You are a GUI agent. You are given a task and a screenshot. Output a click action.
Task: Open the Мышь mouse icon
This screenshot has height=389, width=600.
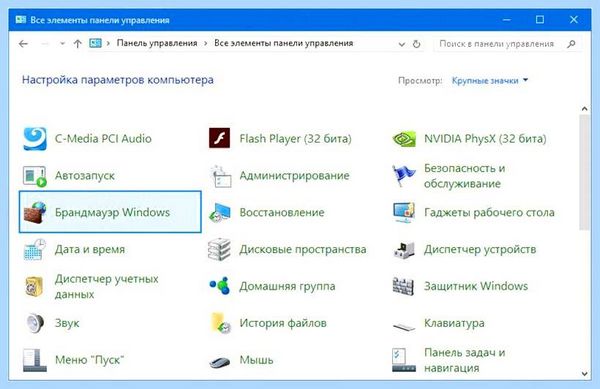tap(220, 362)
